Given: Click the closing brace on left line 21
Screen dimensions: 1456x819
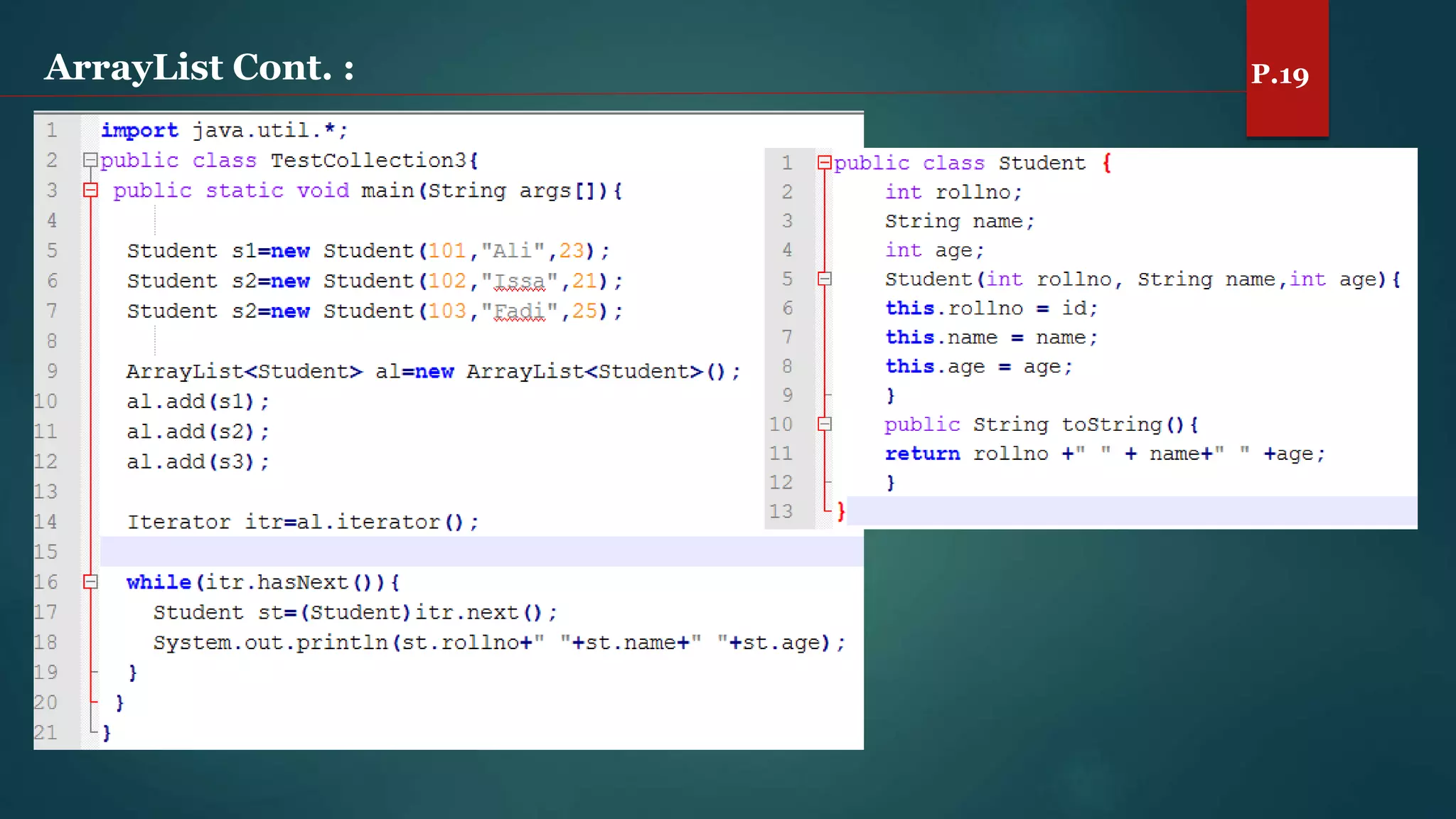Looking at the screenshot, I should click(107, 733).
